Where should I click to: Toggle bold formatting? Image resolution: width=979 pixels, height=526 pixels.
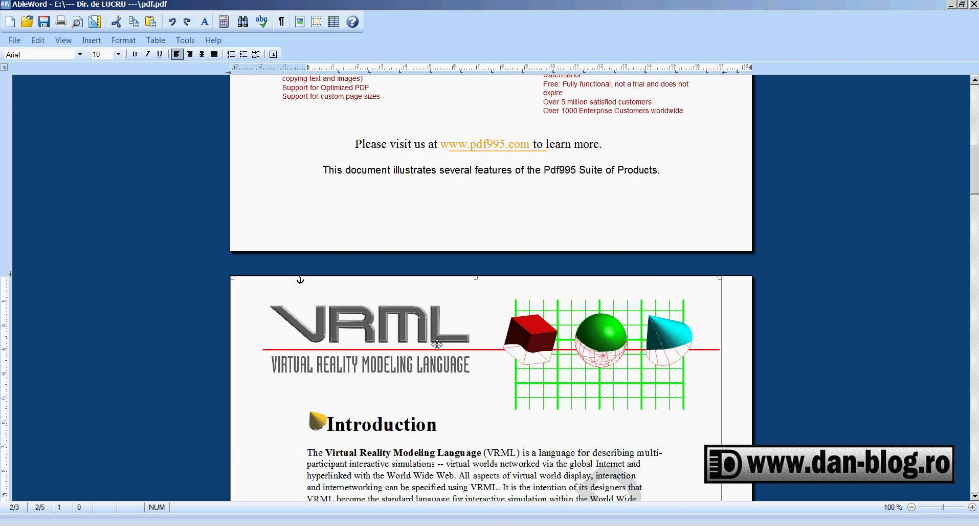(x=135, y=54)
